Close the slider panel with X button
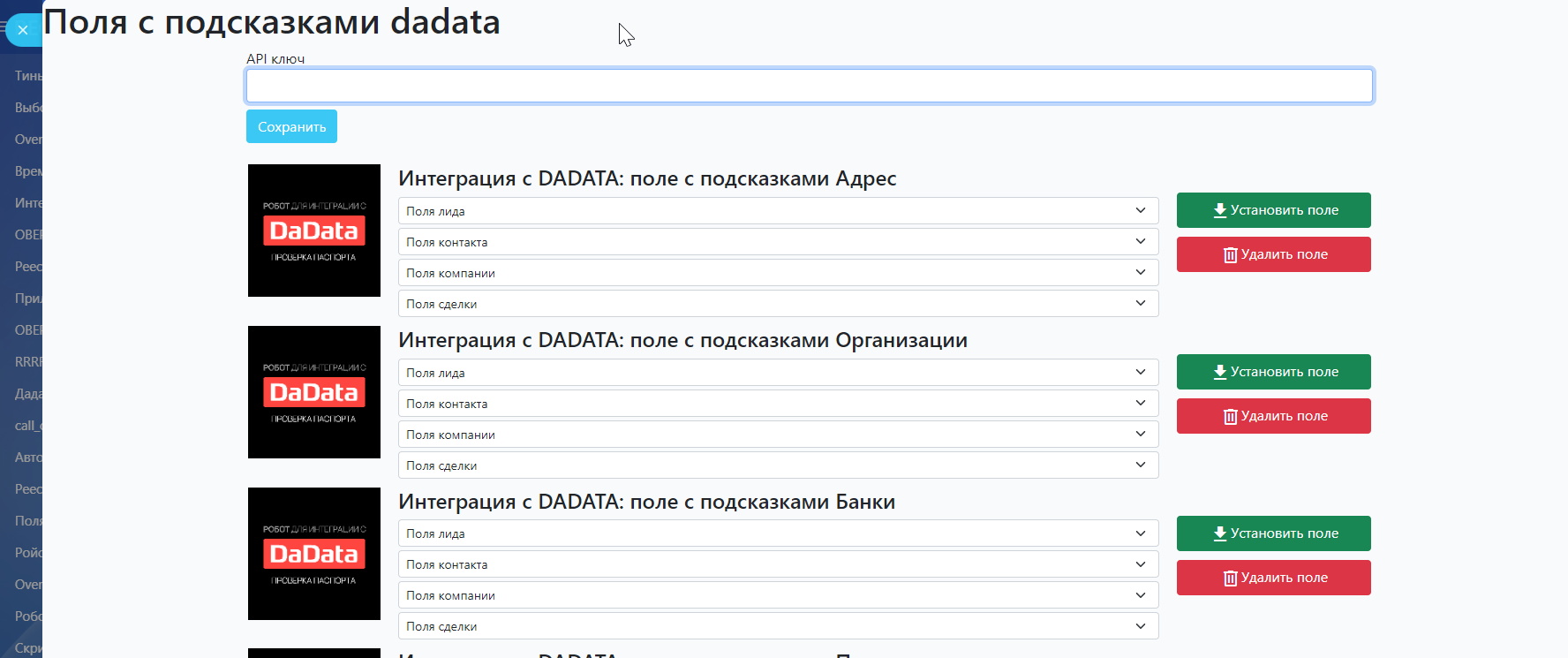The height and width of the screenshot is (658, 1568). tap(23, 30)
